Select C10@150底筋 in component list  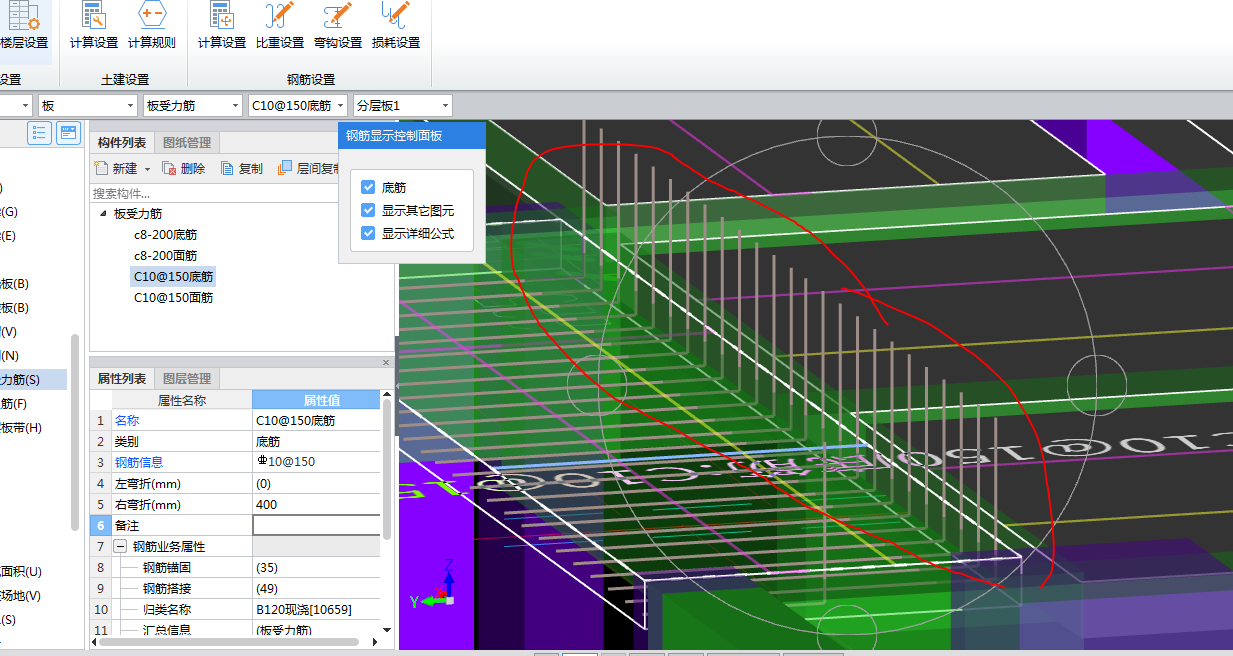173,277
